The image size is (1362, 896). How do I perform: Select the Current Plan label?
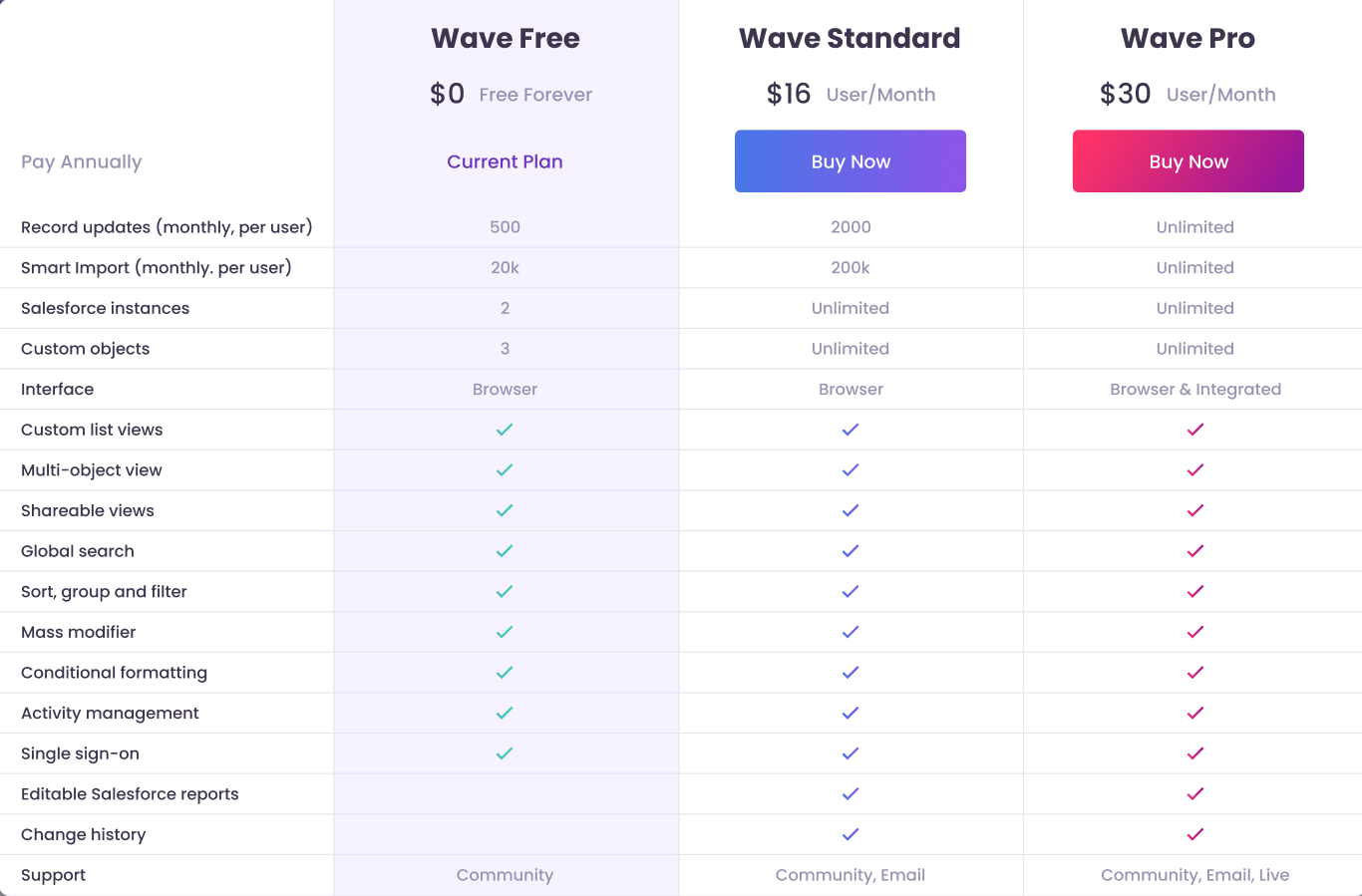pos(505,161)
